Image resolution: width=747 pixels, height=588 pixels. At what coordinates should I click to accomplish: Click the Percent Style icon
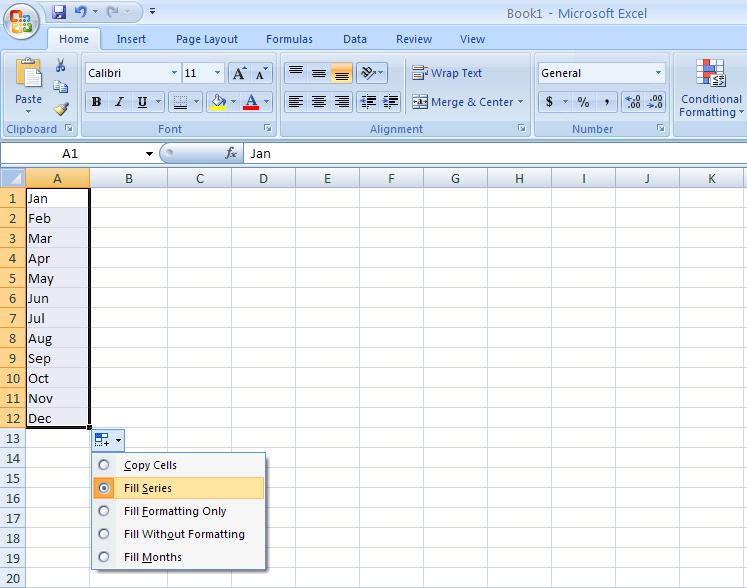pyautogui.click(x=583, y=102)
